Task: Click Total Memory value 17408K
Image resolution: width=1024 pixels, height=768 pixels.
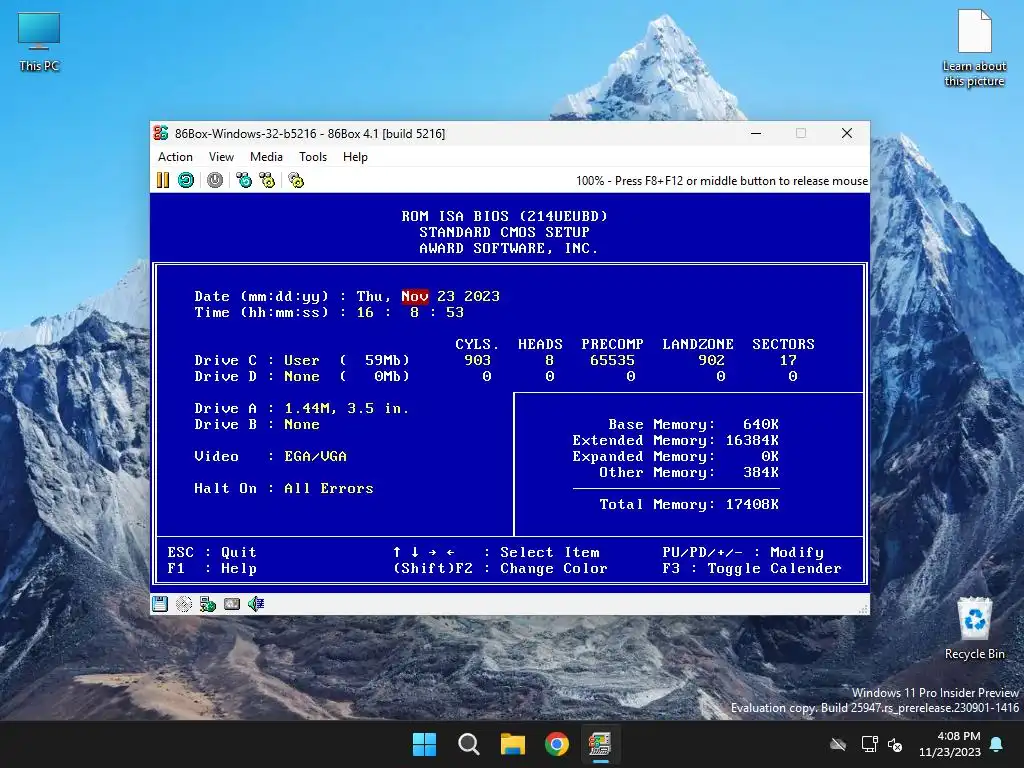Action: click(x=752, y=504)
